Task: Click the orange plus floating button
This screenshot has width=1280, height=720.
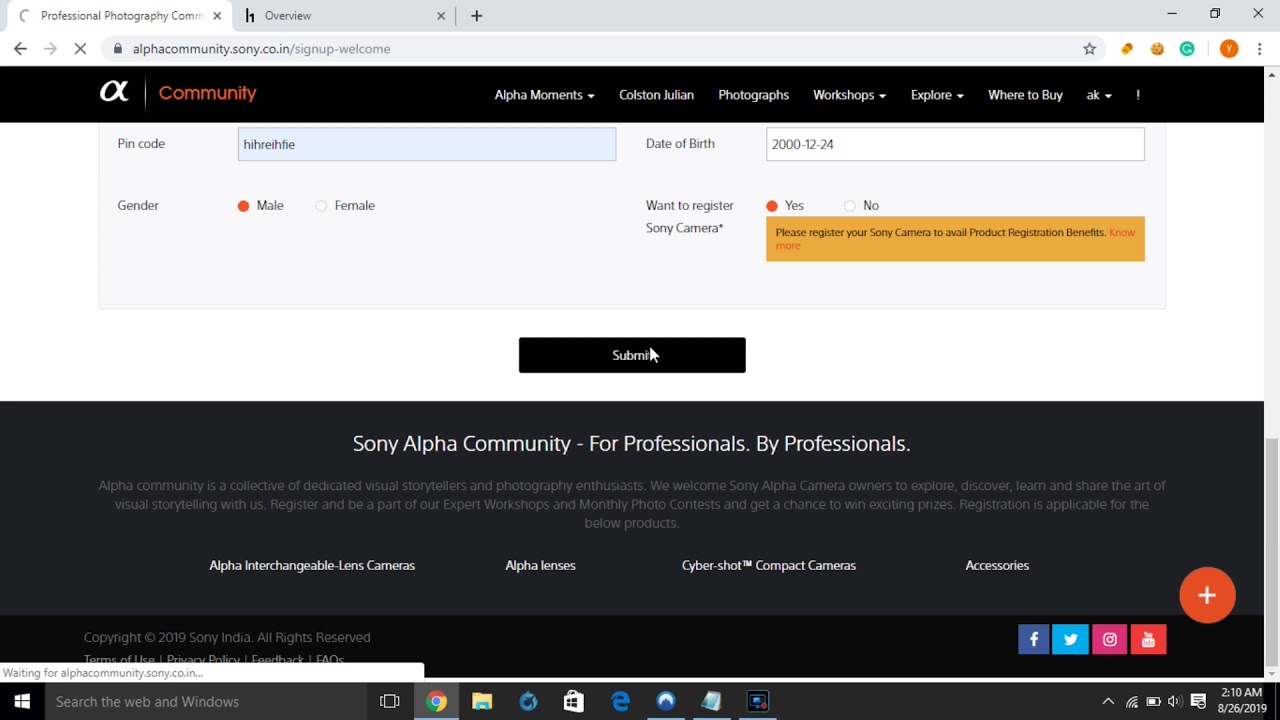Action: coord(1207,595)
